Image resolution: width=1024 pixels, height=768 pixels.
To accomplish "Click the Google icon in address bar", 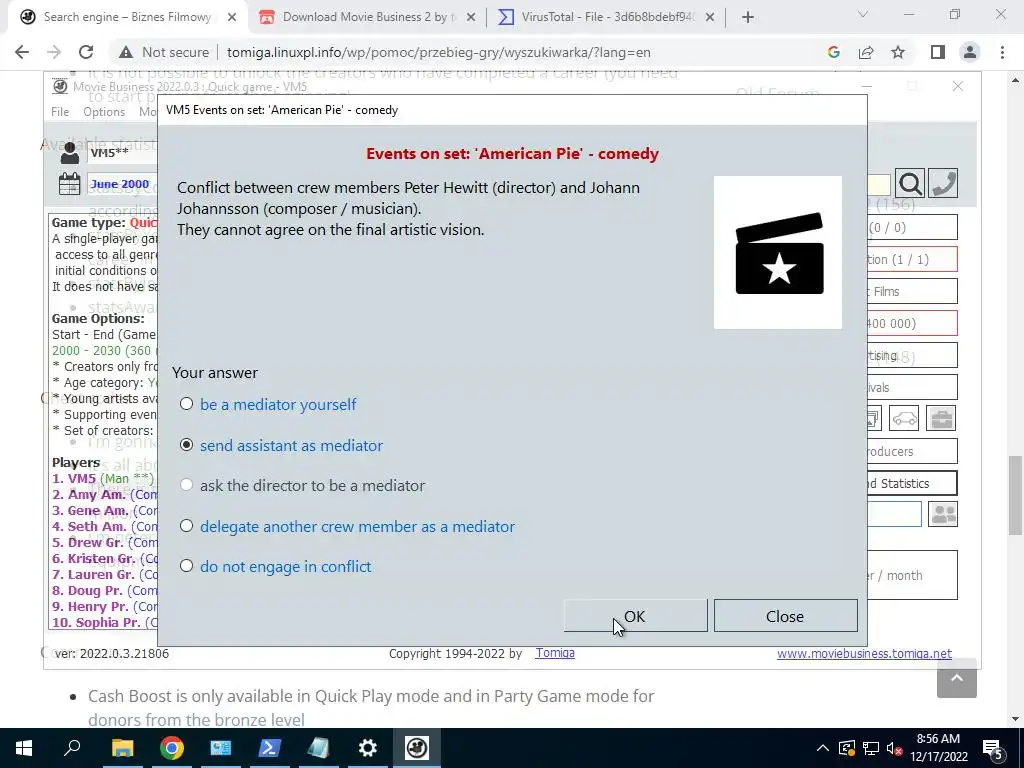I will pyautogui.click(x=833, y=52).
